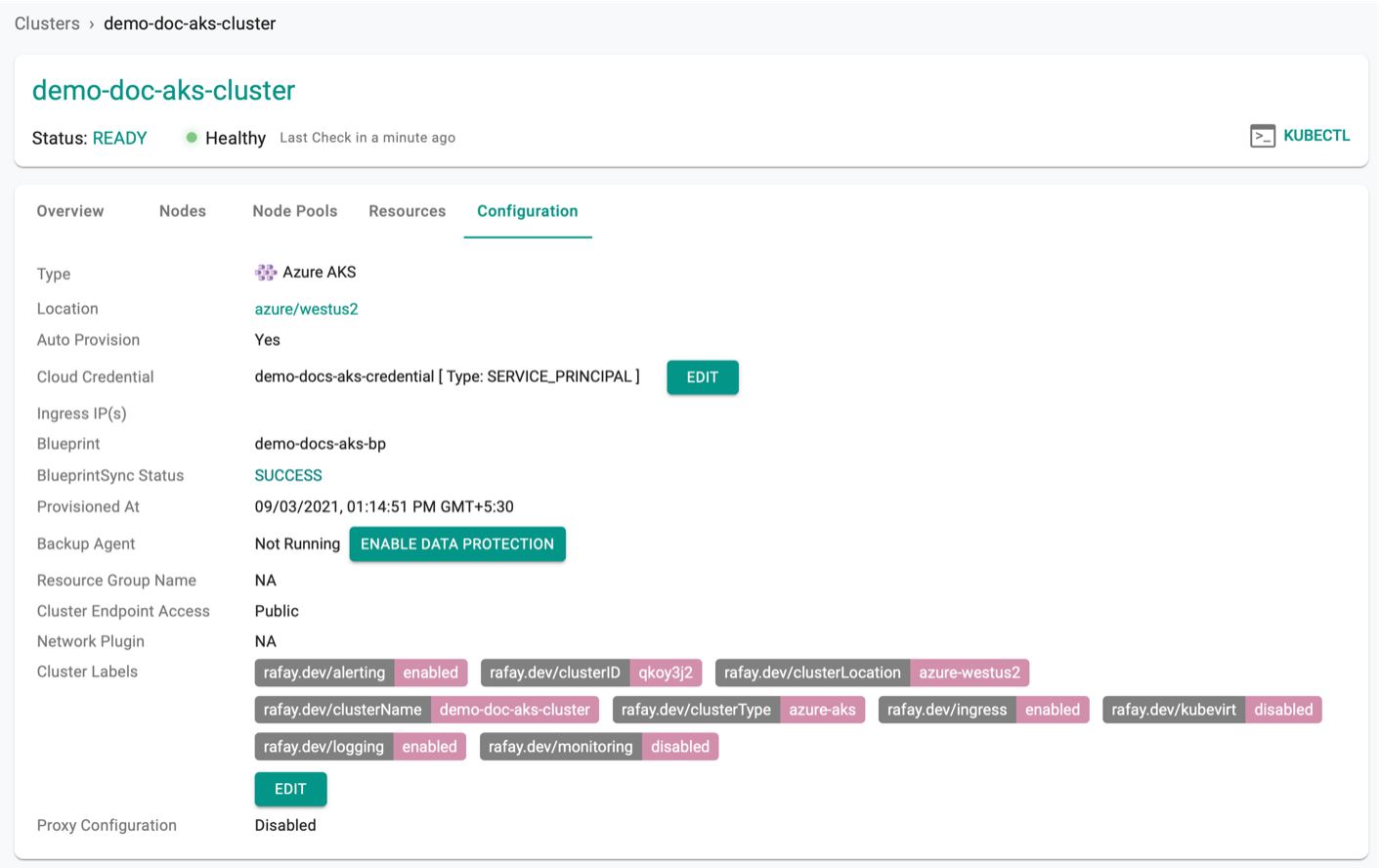
Task: Click the rafay.dev/kubevirt label chip
Action: click(1212, 710)
